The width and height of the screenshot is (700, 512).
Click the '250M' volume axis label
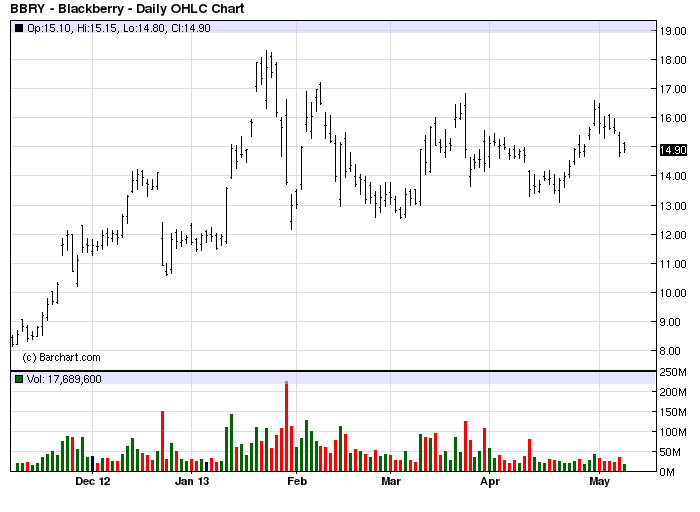[673, 372]
